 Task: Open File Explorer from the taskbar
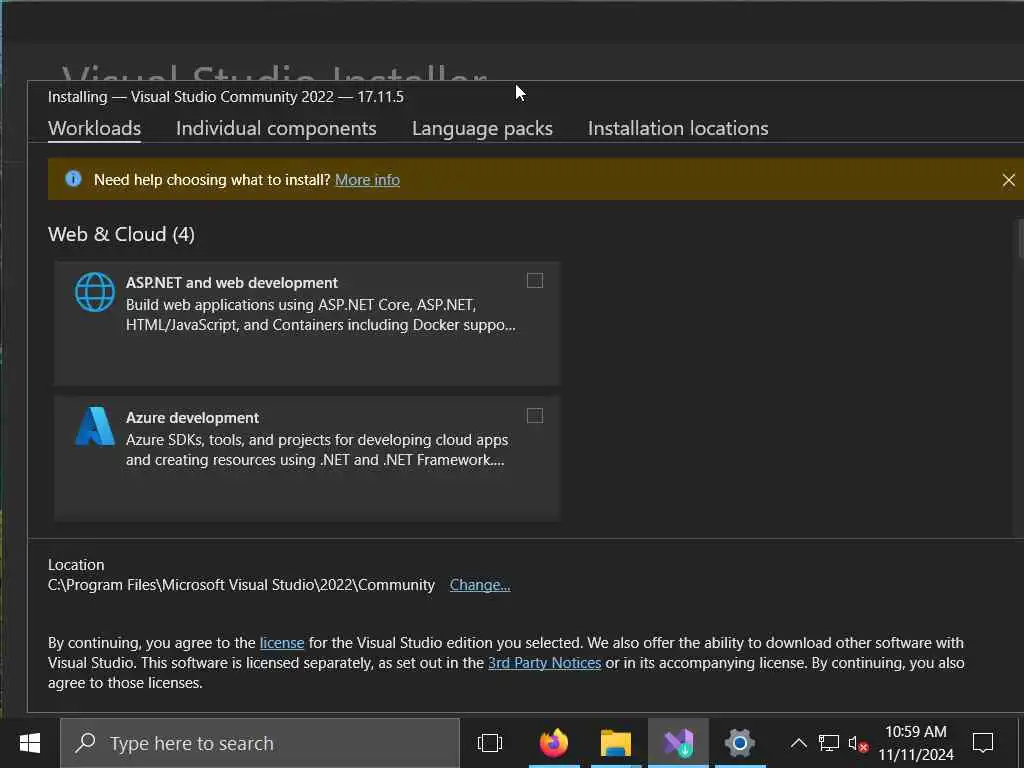615,743
